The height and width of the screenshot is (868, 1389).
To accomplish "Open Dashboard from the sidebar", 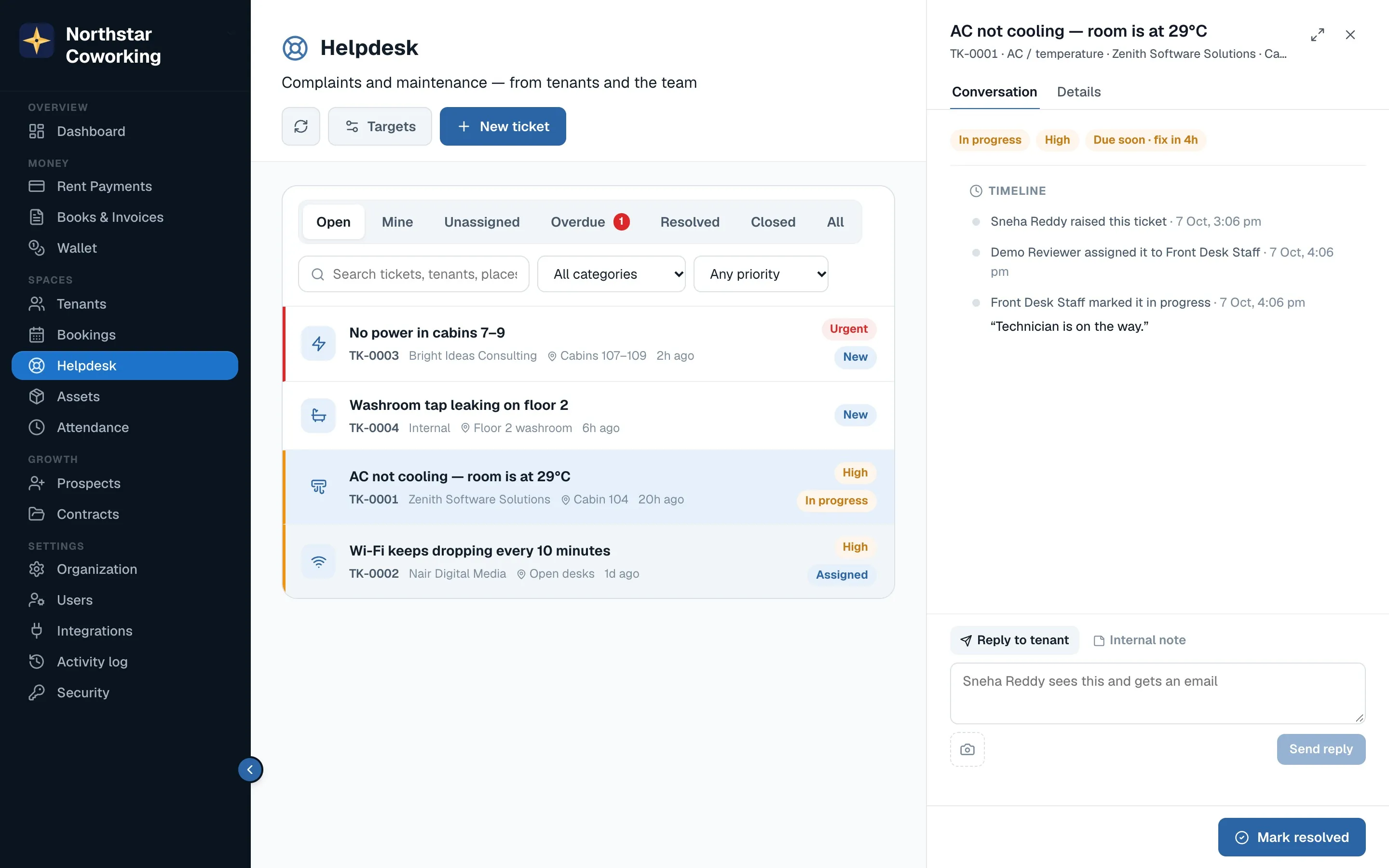I will 125,131.
